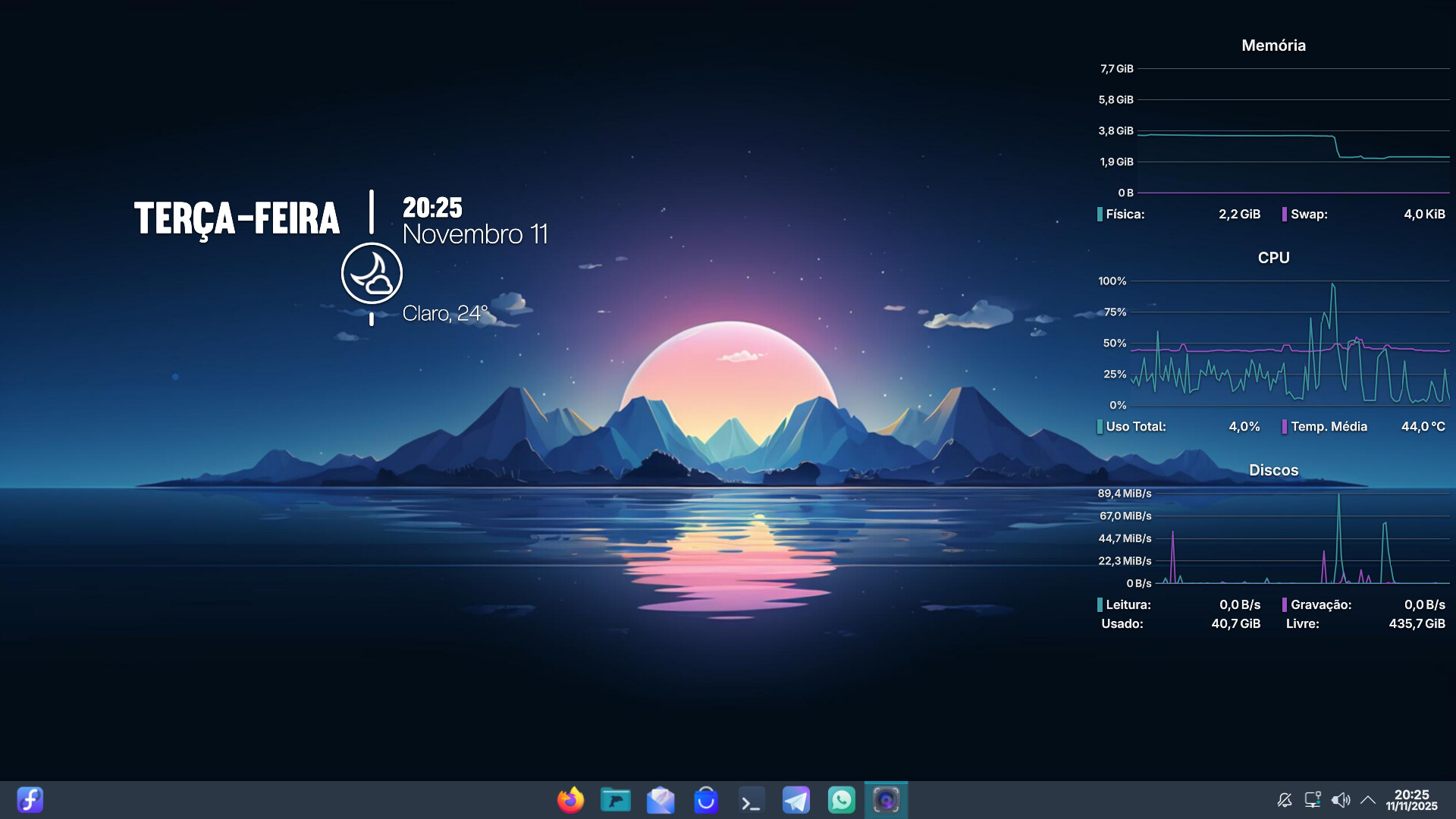Open Telegram from the taskbar
The height and width of the screenshot is (819, 1456).
pos(795,800)
